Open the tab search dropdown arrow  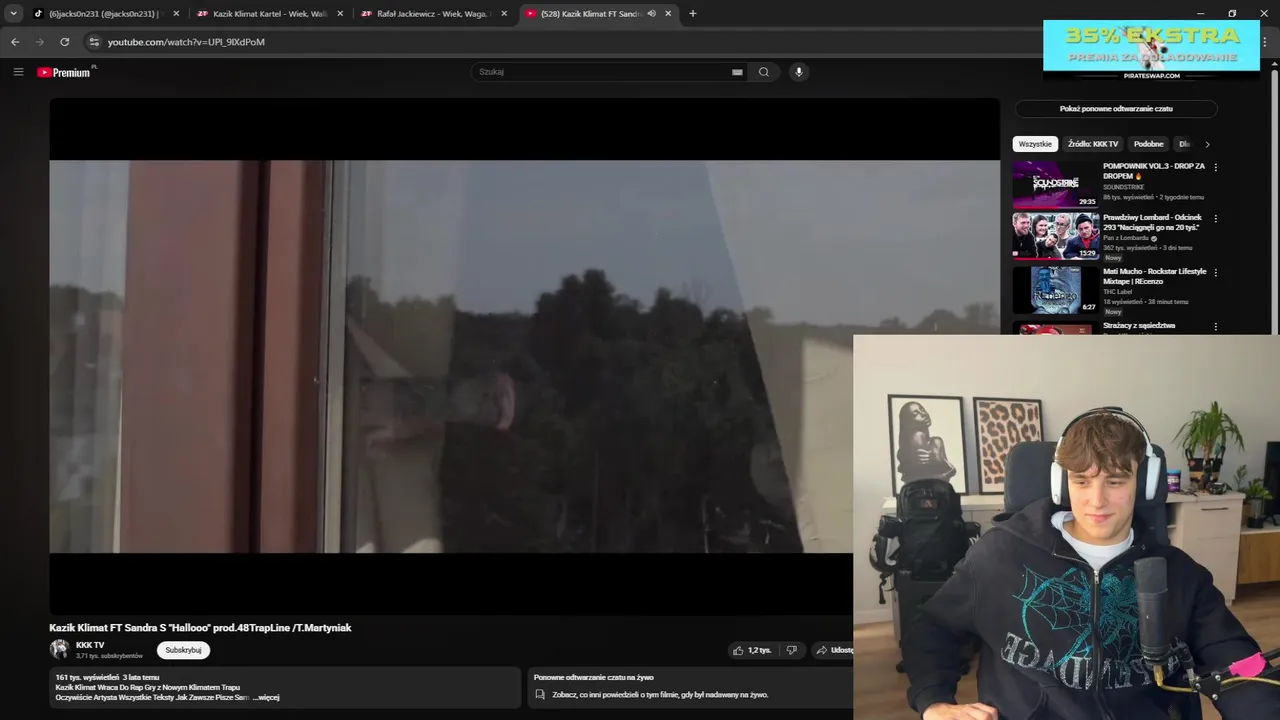click(13, 13)
